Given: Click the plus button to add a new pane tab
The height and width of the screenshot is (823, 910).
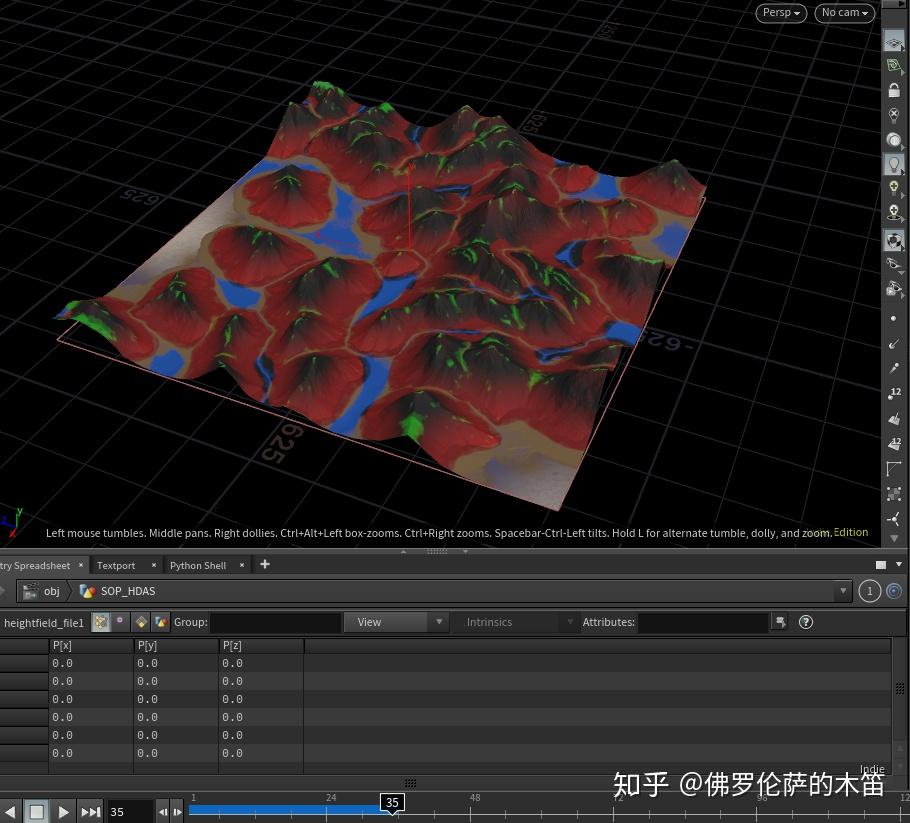Looking at the screenshot, I should click(264, 565).
